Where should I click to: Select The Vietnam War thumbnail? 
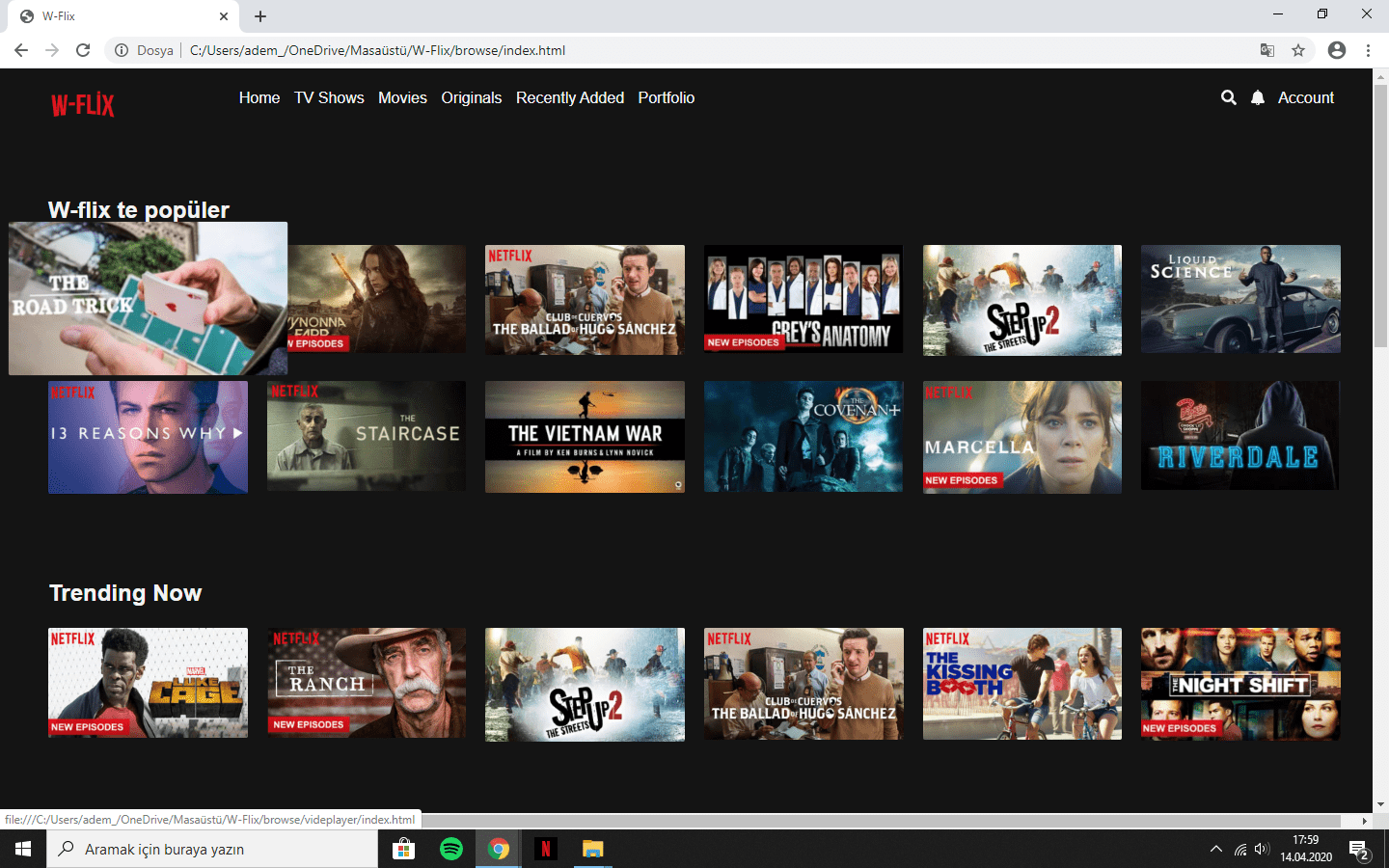(x=585, y=437)
